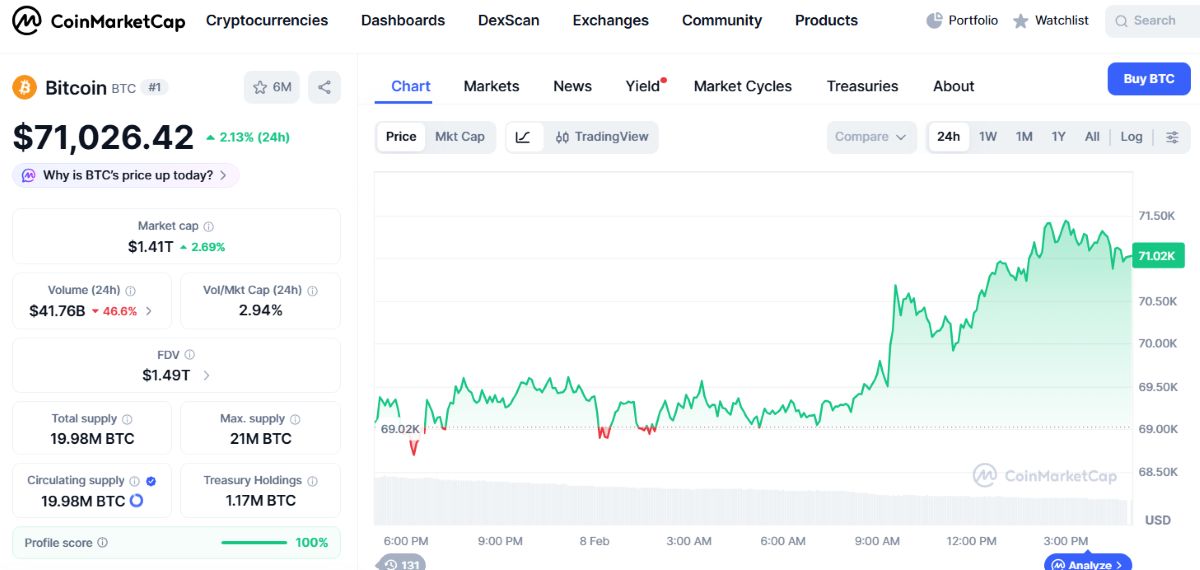Screen dimensions: 1200x570
Task: Switch chart to Price view
Action: 401,137
